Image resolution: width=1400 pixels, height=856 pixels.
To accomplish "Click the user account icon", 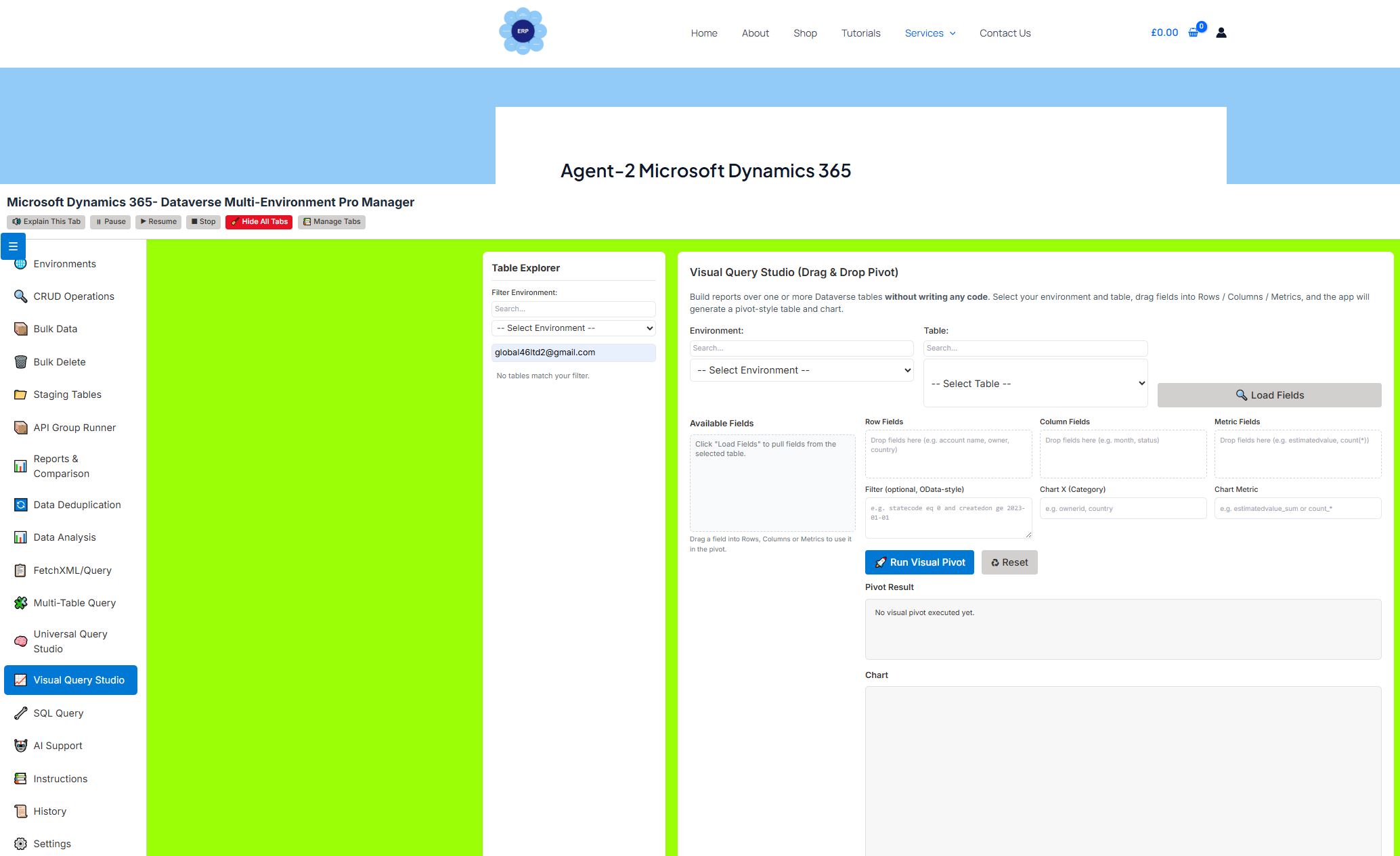I will coord(1220,32).
